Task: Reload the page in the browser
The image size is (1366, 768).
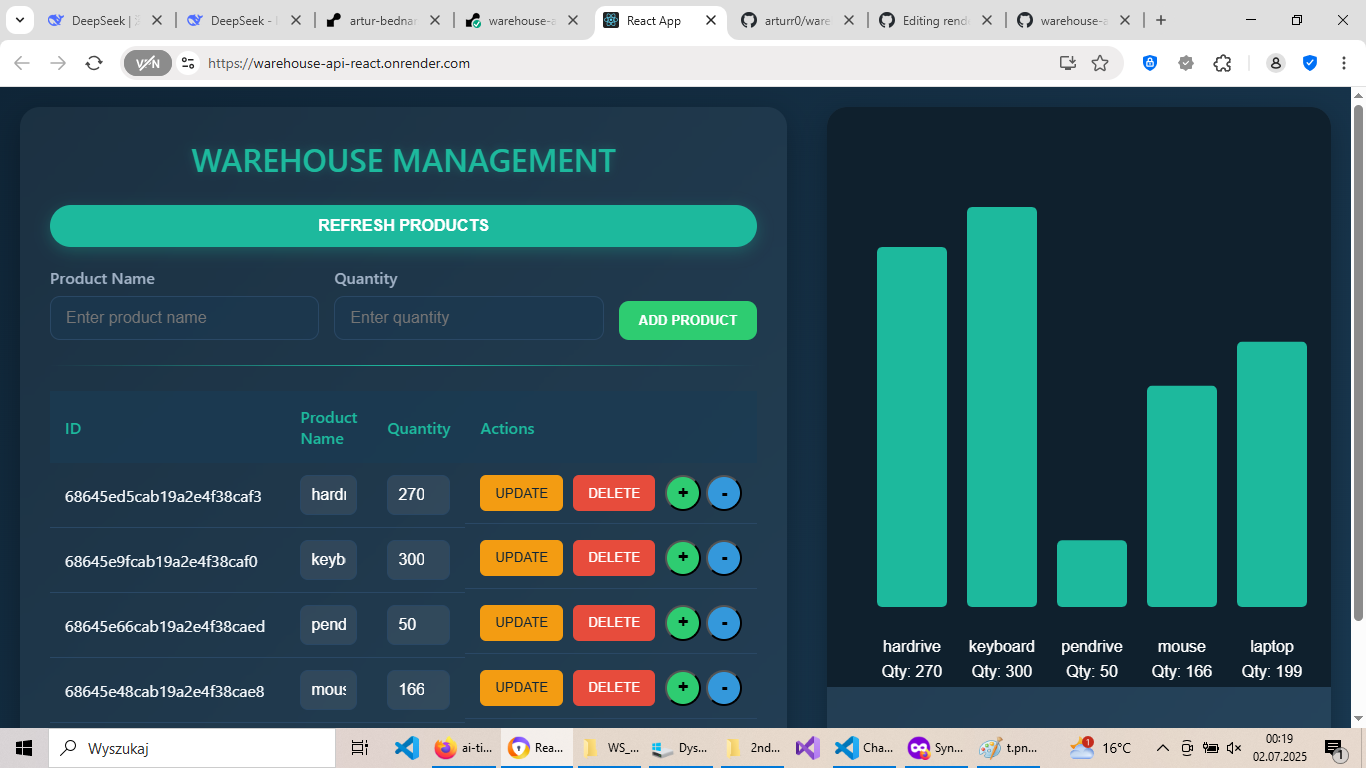Action: tap(94, 63)
